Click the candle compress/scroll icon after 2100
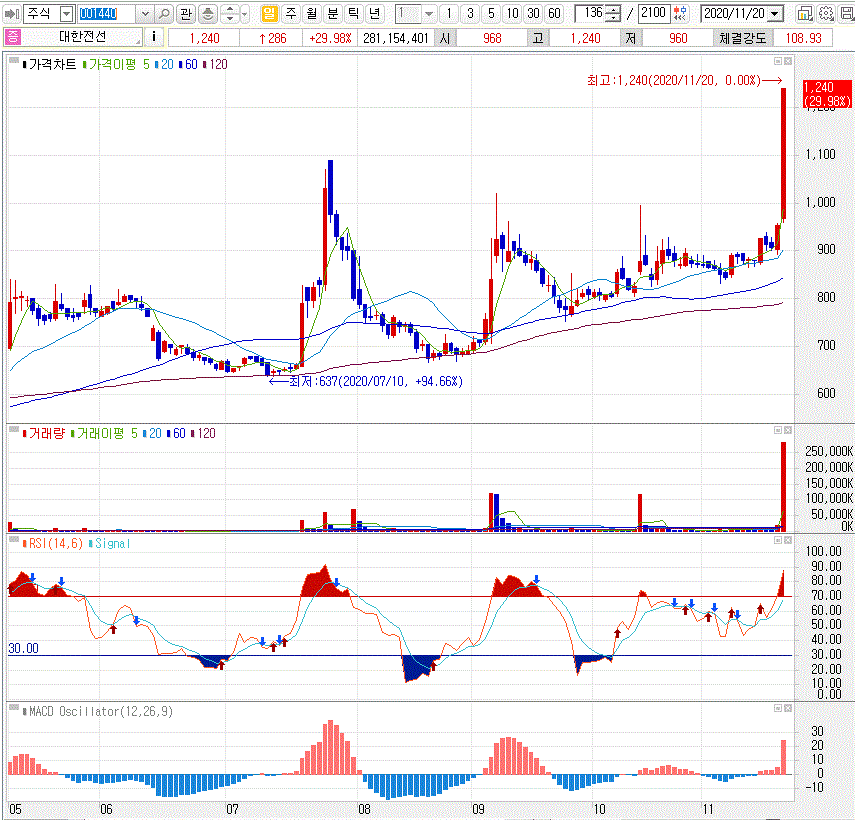The height and width of the screenshot is (820, 855). (x=679, y=14)
